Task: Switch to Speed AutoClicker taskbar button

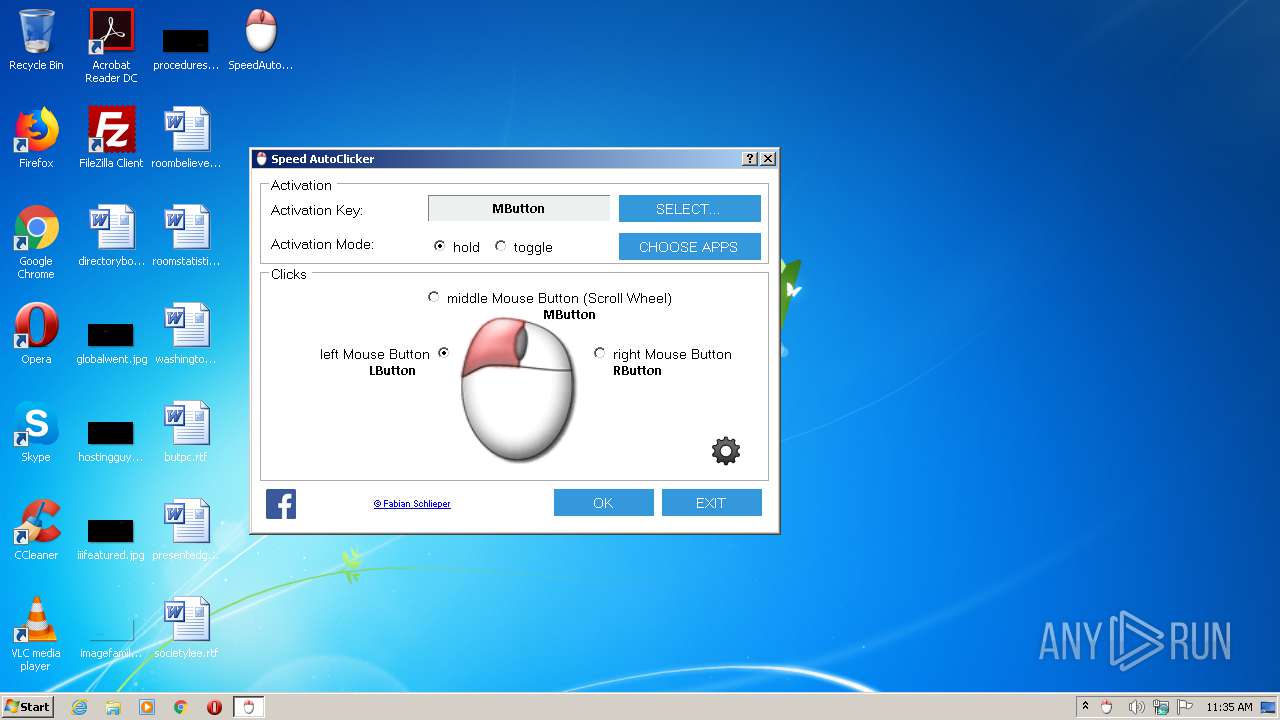Action: point(249,707)
